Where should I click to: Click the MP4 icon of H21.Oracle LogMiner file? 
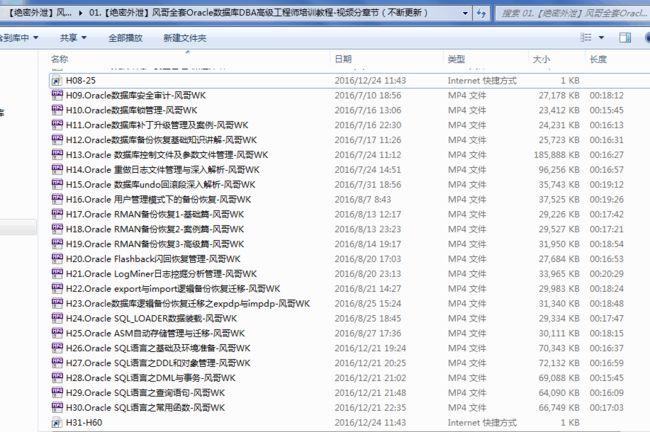click(57, 274)
